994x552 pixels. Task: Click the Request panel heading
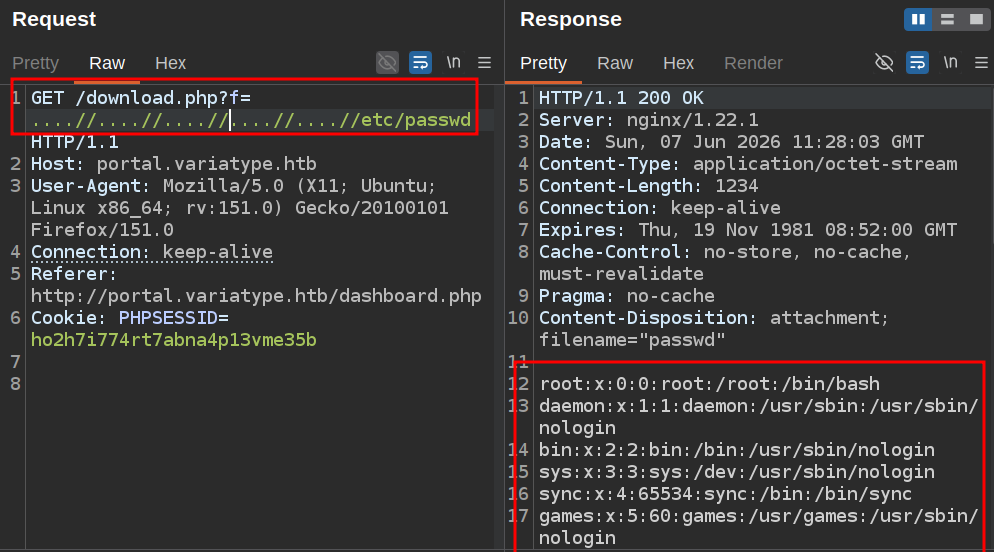click(54, 20)
